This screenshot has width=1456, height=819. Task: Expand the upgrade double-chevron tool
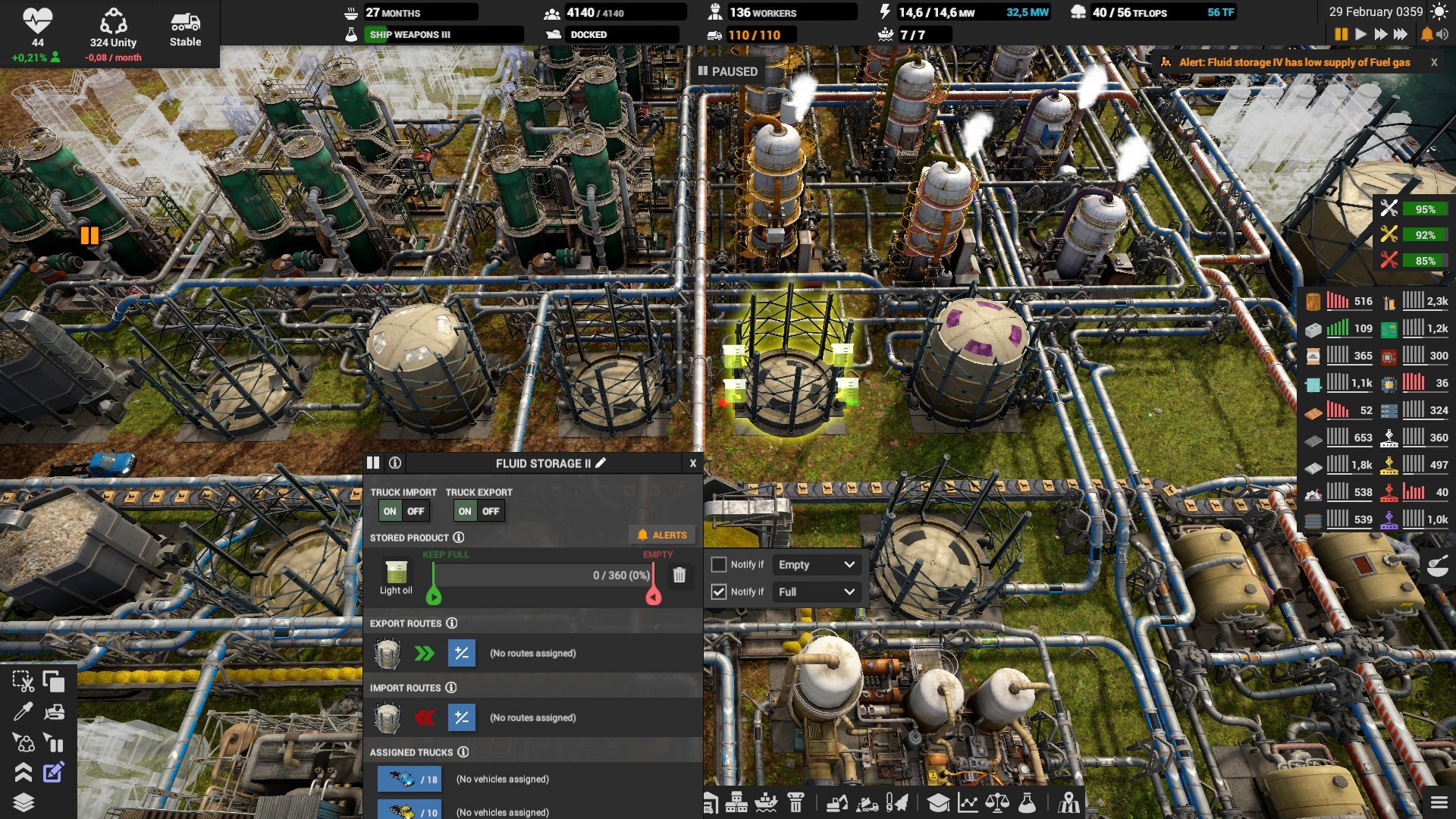[23, 772]
